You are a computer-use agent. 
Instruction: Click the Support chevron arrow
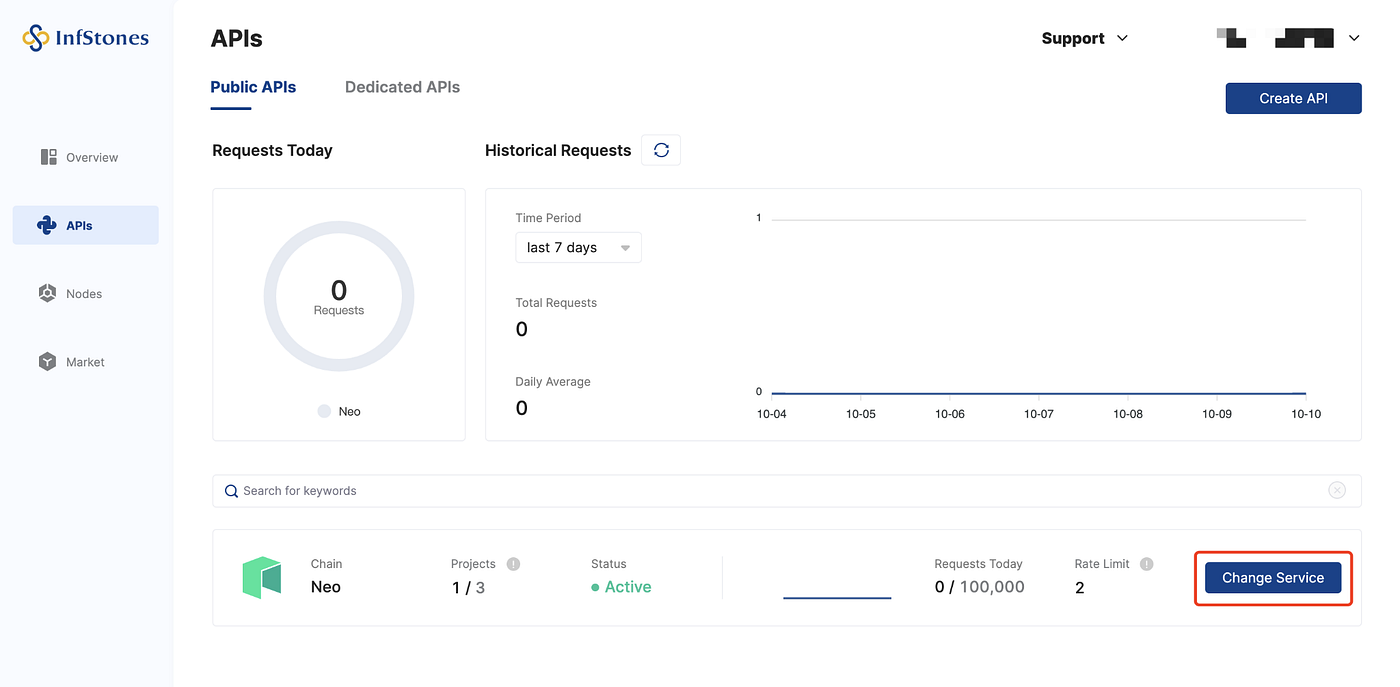[1122, 38]
